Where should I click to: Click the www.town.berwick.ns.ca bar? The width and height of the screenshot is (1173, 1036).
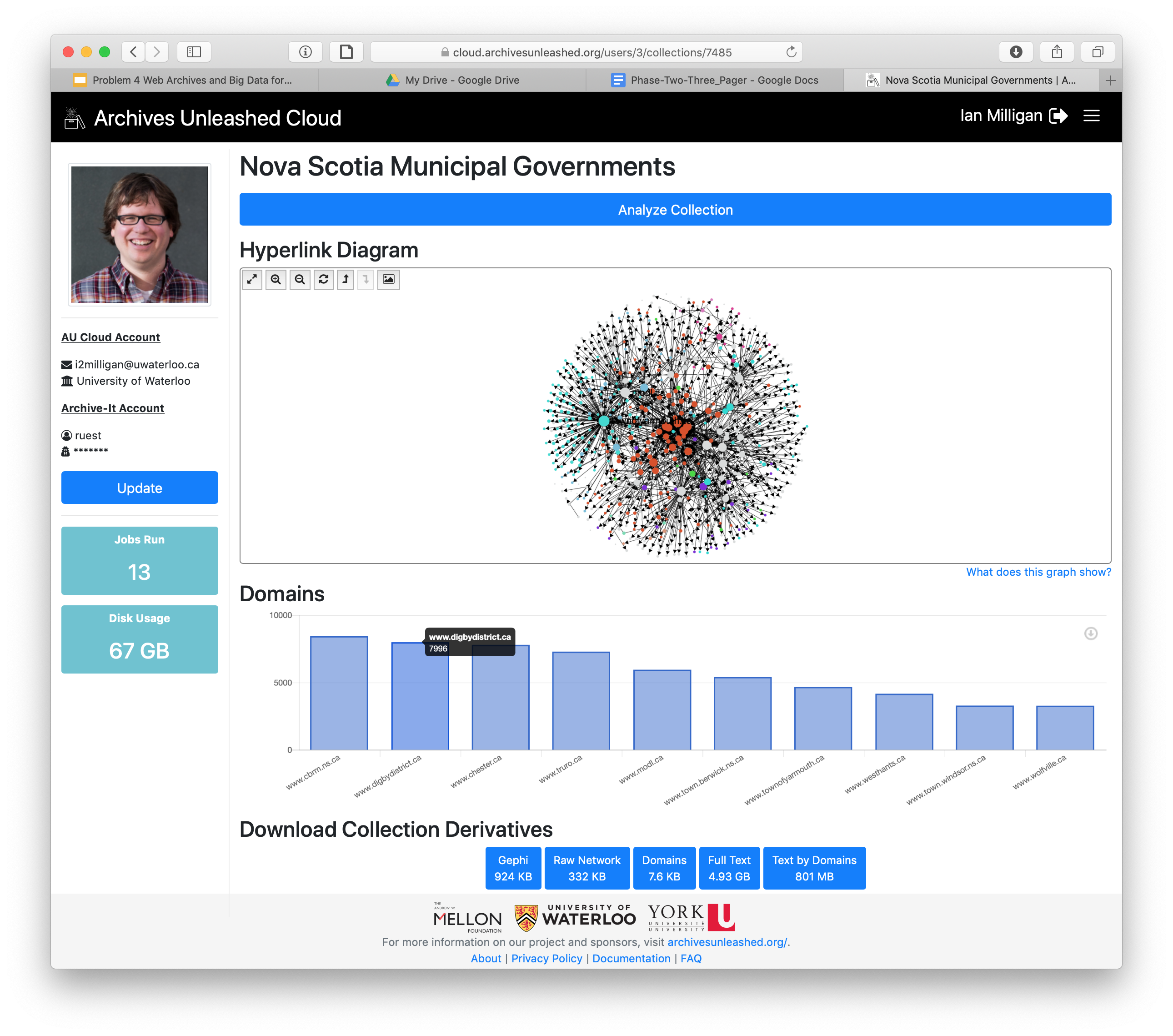point(742,714)
